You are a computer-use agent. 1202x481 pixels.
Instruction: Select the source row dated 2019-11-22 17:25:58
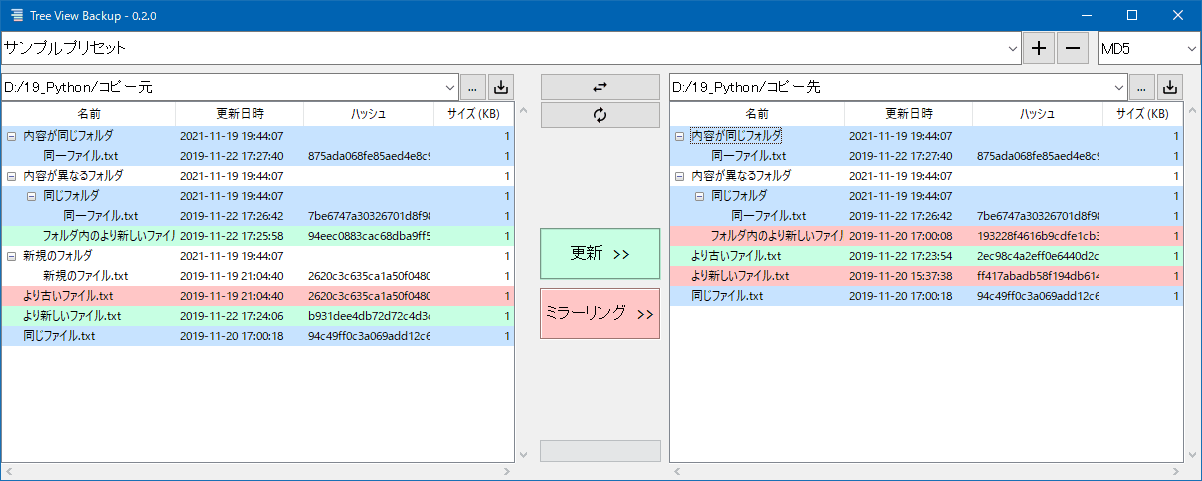[x=258, y=236]
